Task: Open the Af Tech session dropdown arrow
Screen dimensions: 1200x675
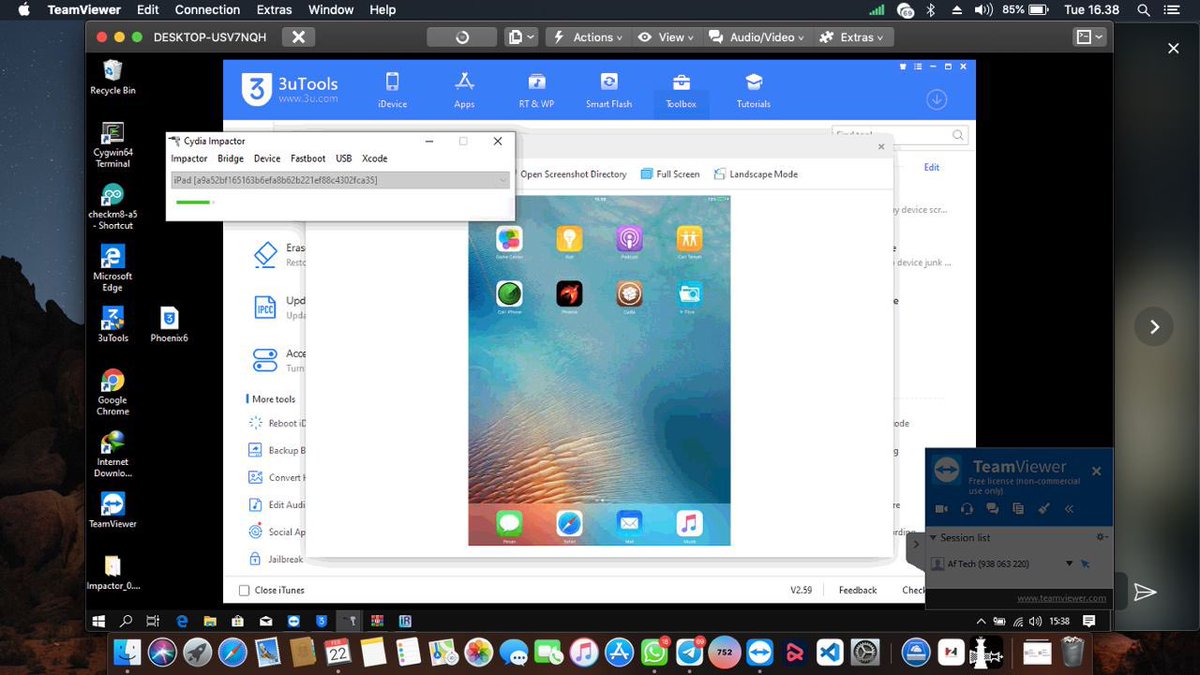Action: 1069,564
